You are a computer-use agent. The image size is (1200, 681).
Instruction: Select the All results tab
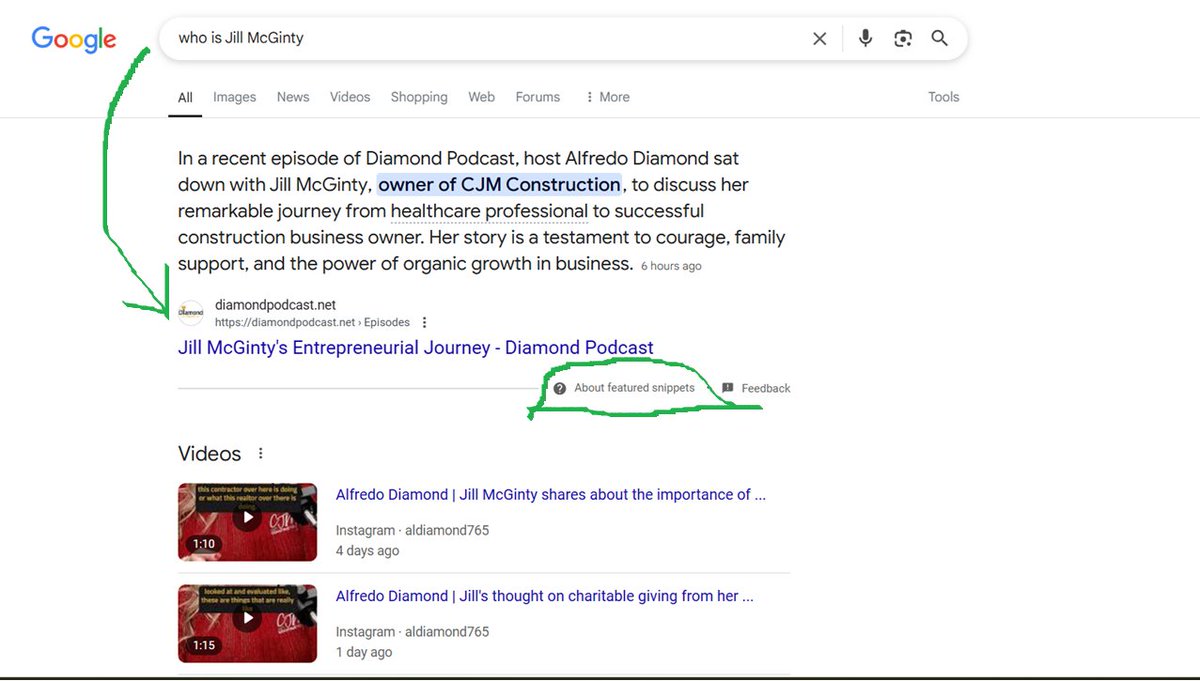[x=185, y=97]
